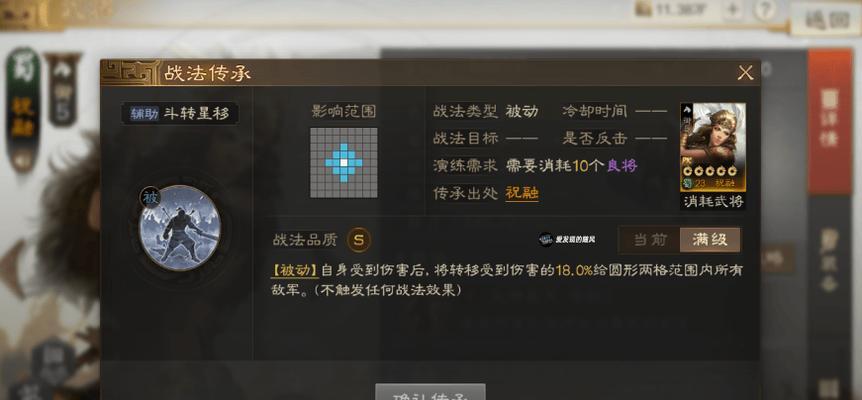
Task: Tap the S skill quality badge
Action: 358,240
